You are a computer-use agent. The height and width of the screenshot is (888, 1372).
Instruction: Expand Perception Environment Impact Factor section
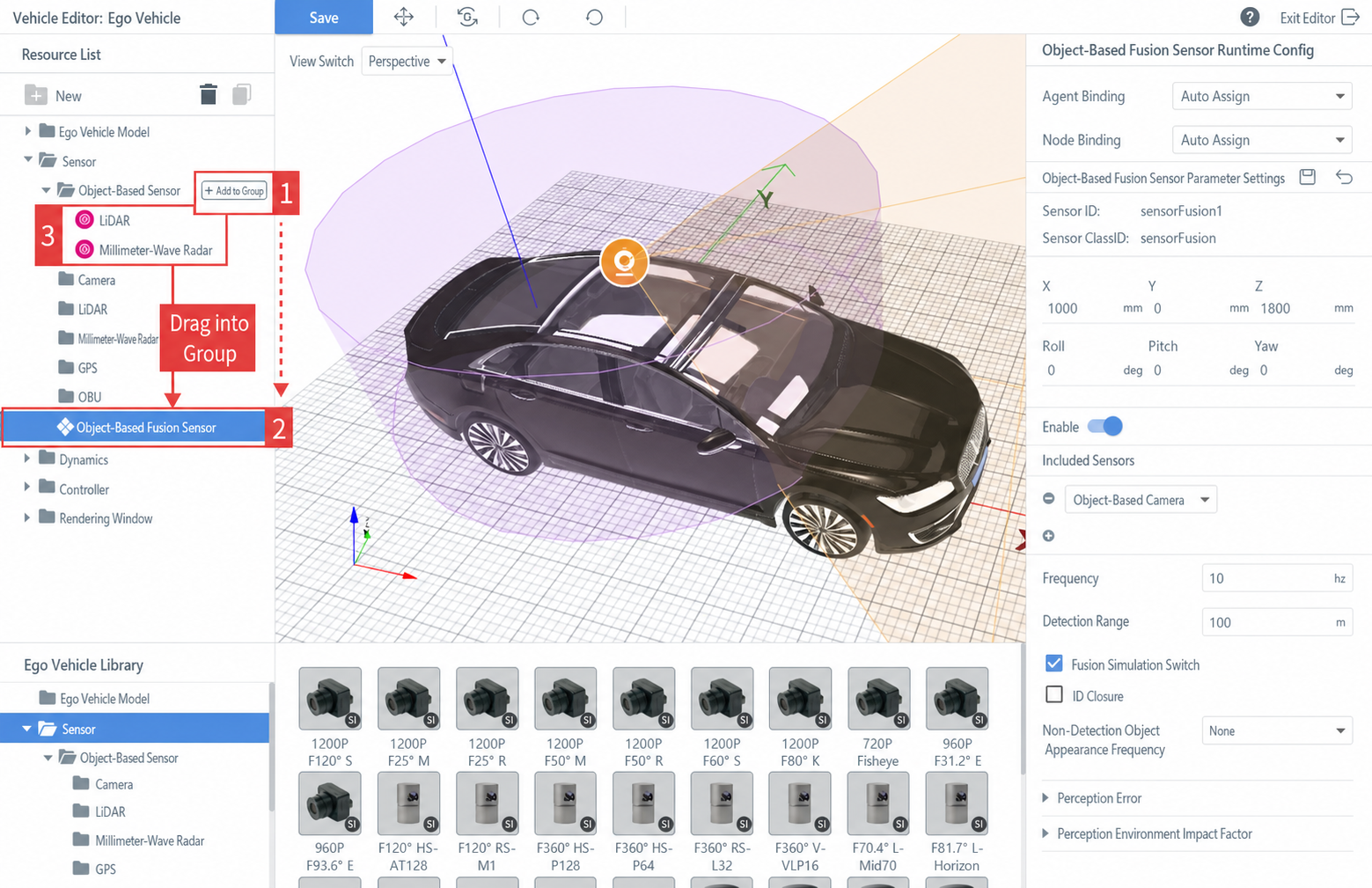click(x=1046, y=833)
